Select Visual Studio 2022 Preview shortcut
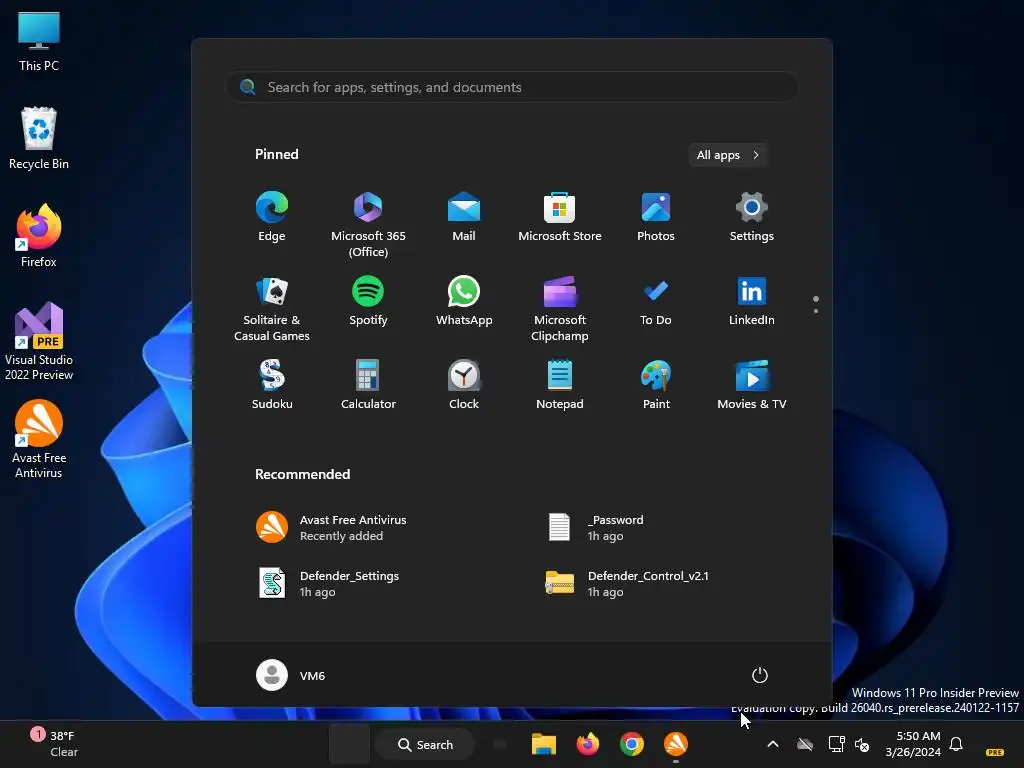1024x768 pixels. coord(39,341)
